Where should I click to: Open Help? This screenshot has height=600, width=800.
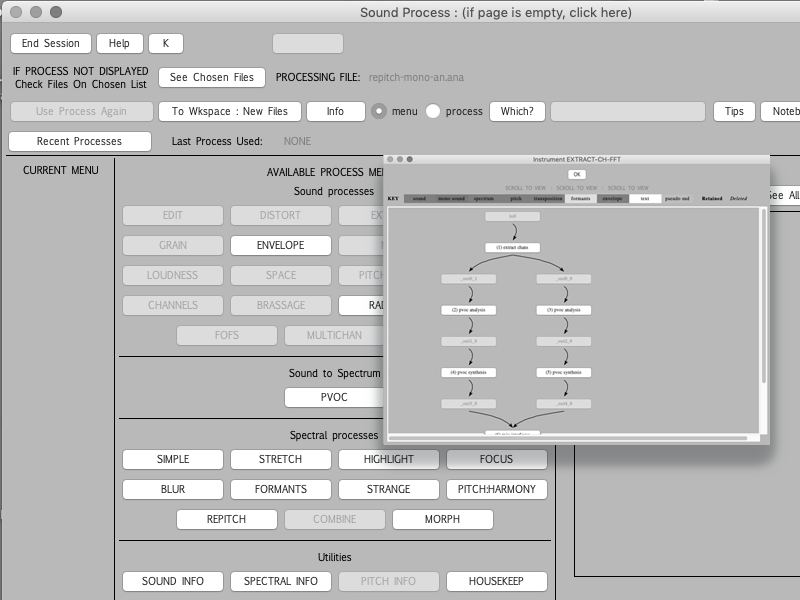[119, 44]
